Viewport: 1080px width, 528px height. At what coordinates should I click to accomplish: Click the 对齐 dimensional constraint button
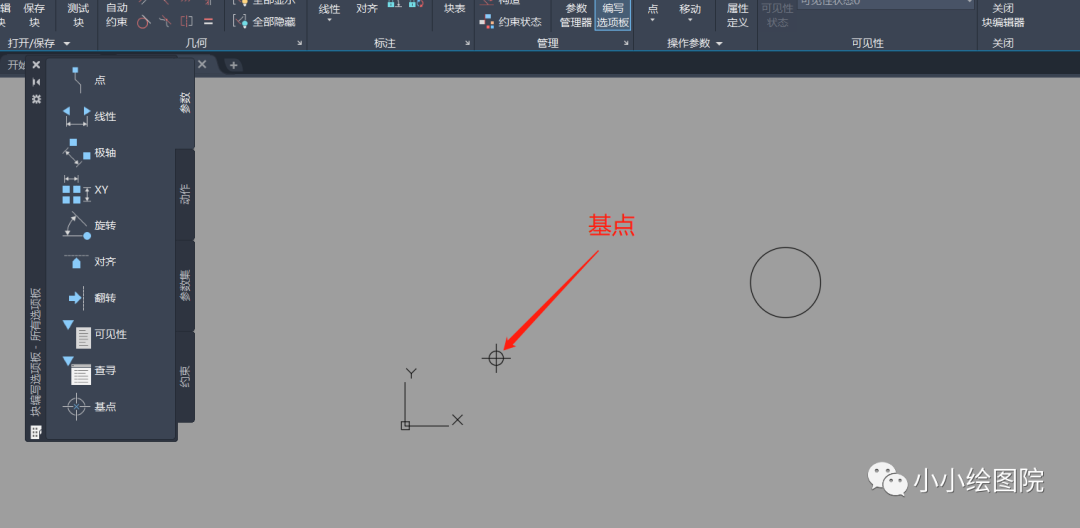367,10
